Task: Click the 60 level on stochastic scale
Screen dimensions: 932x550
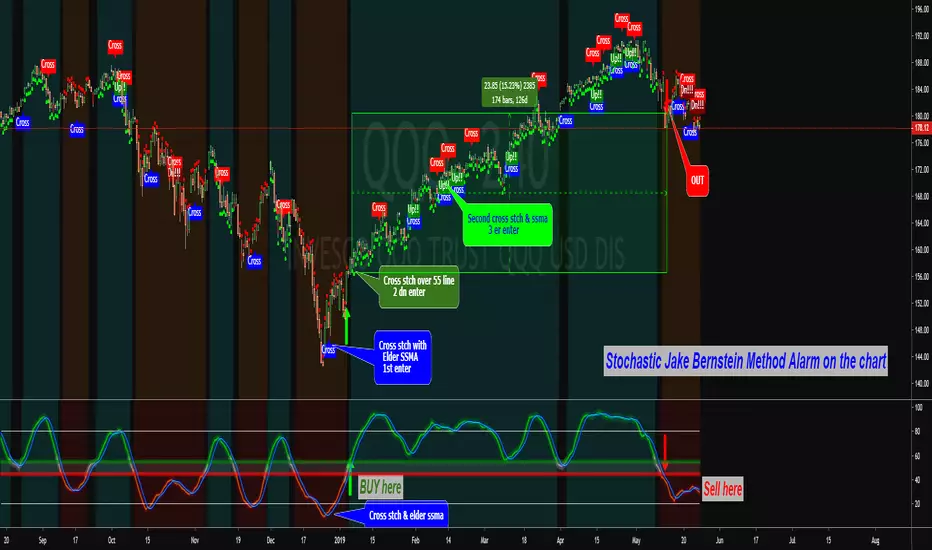Action: click(x=917, y=456)
